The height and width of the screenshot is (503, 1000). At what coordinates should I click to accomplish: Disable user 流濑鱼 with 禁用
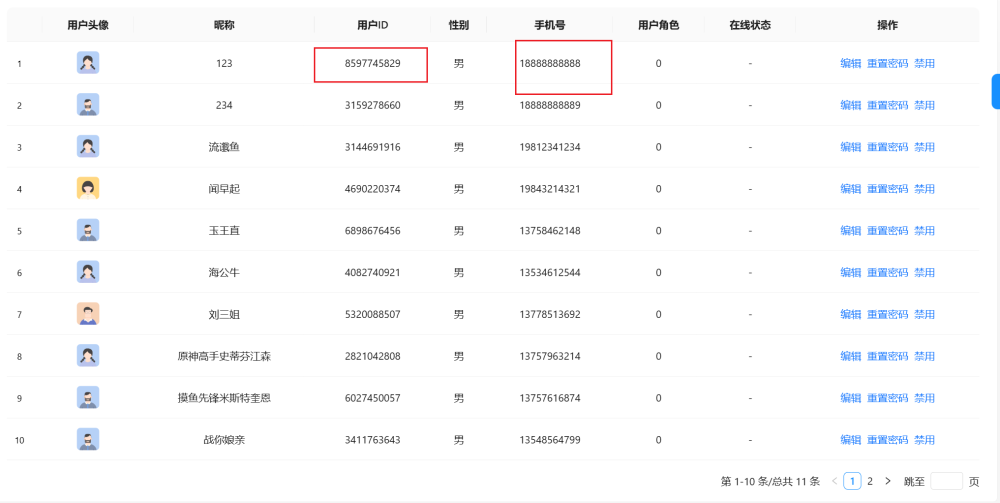point(924,147)
